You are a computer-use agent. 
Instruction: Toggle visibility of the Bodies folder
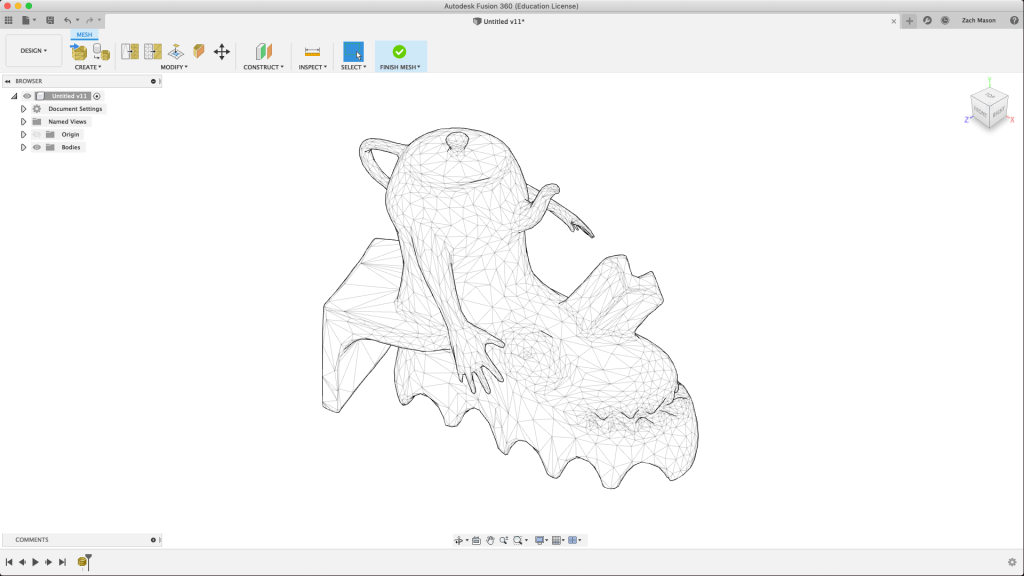(x=37, y=147)
